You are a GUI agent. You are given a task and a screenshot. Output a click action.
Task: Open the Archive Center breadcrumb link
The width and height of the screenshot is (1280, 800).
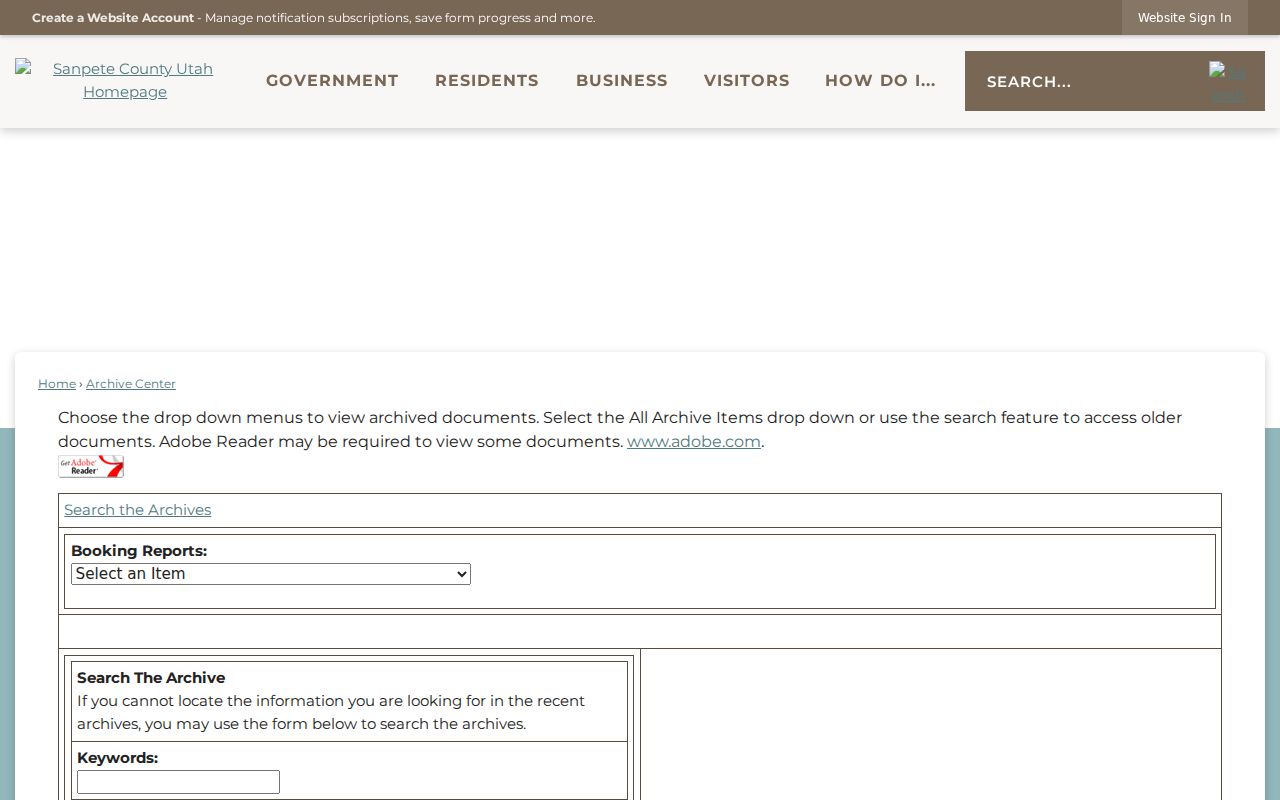click(x=131, y=384)
